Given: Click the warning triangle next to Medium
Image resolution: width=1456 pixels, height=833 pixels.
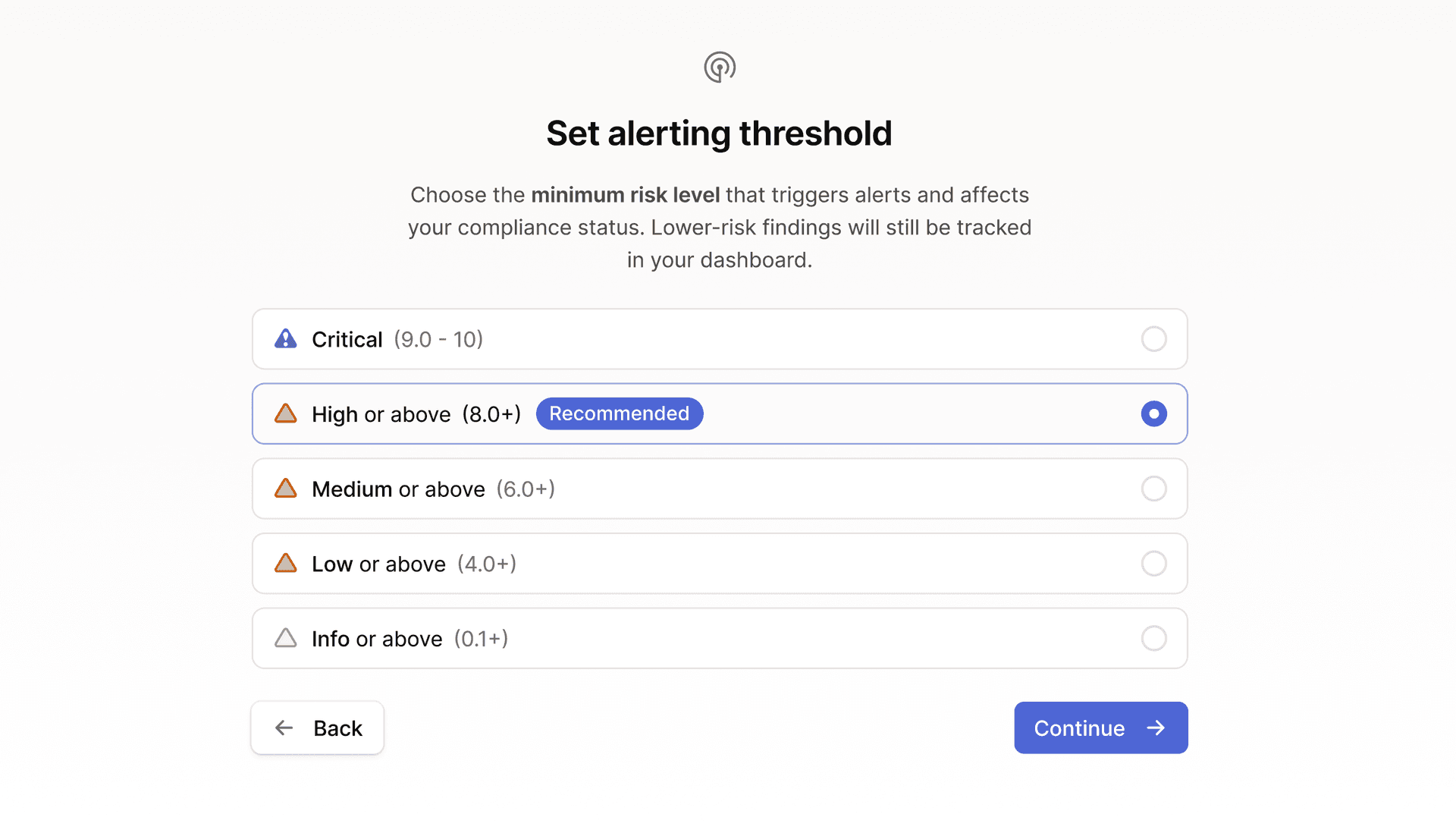Looking at the screenshot, I should [285, 489].
